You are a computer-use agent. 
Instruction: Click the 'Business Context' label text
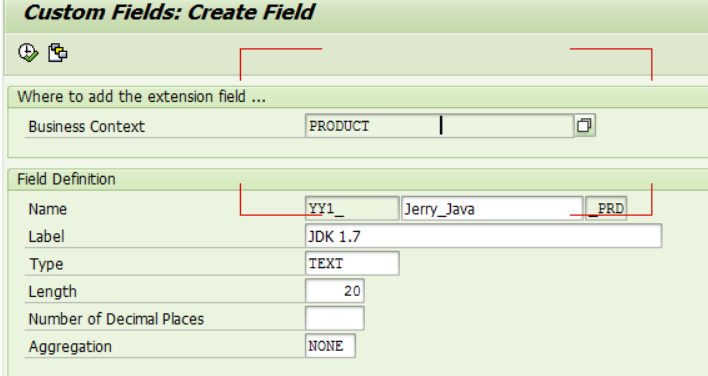(87, 126)
